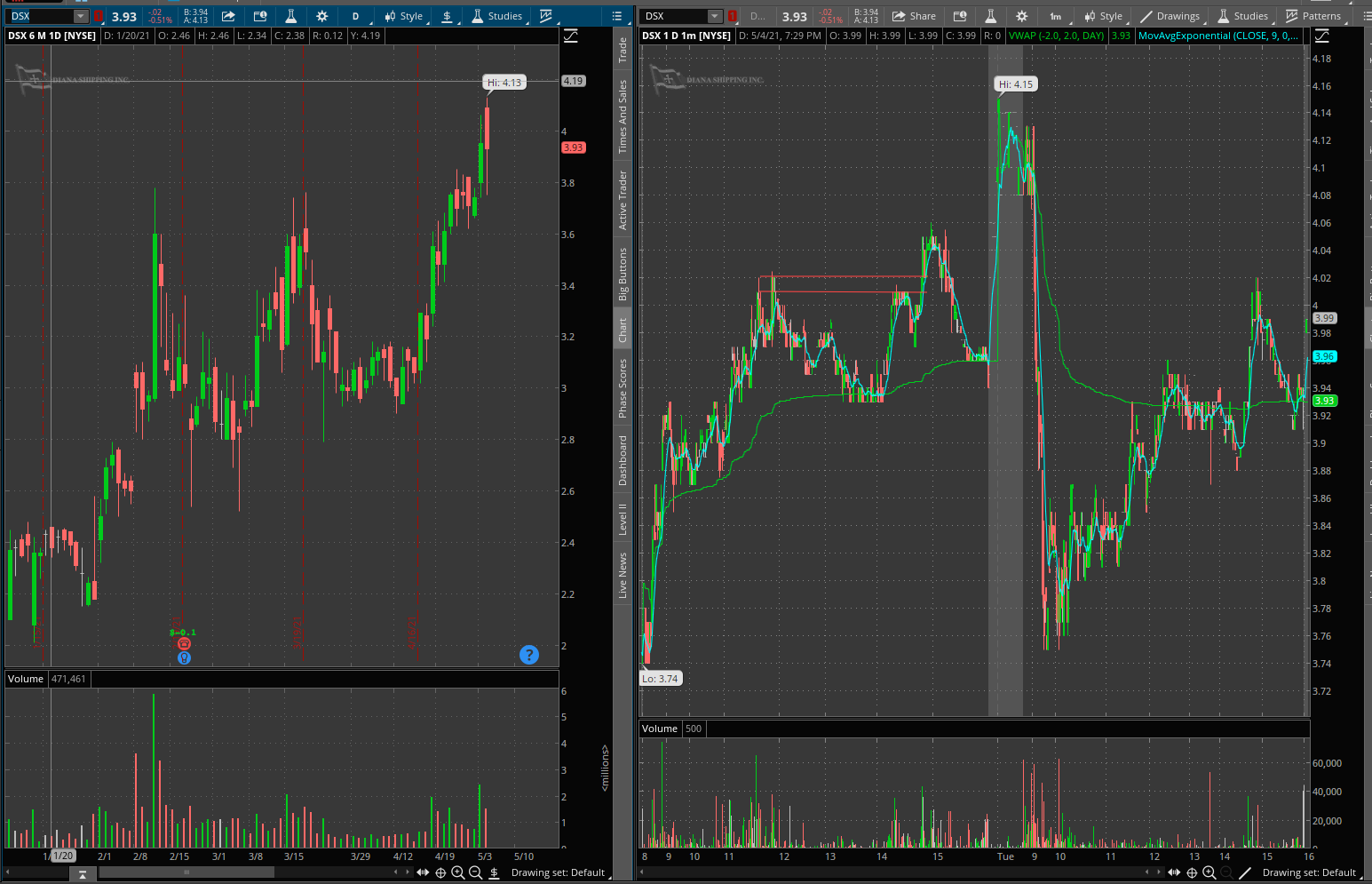Click the red link-color box in left chart
Image resolution: width=1372 pixels, height=884 pixels.
pyautogui.click(x=98, y=16)
